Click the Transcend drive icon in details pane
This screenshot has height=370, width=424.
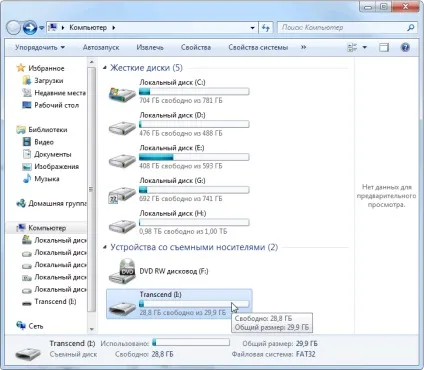(28, 353)
